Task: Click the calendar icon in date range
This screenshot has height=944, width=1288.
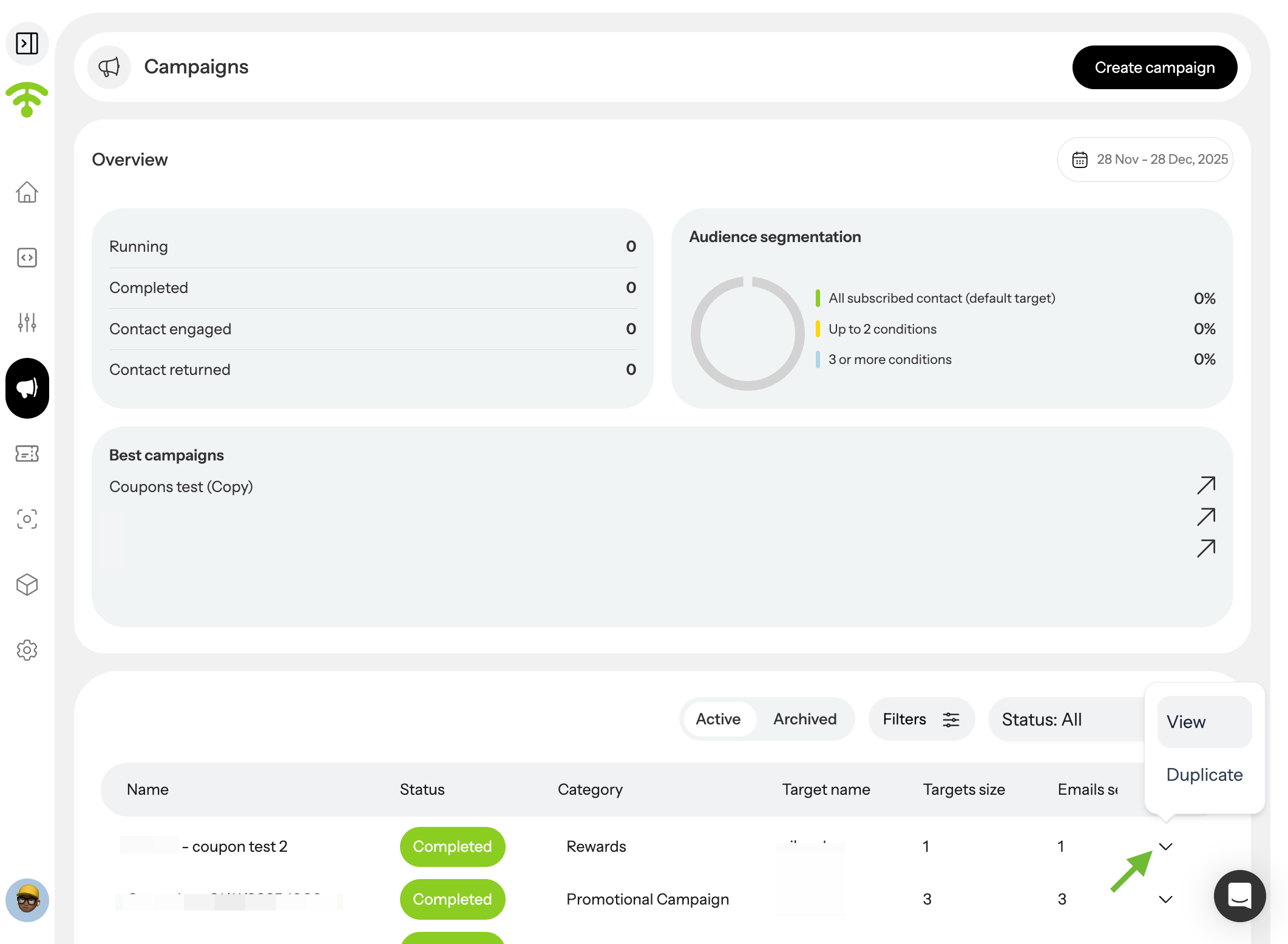Action: point(1080,160)
